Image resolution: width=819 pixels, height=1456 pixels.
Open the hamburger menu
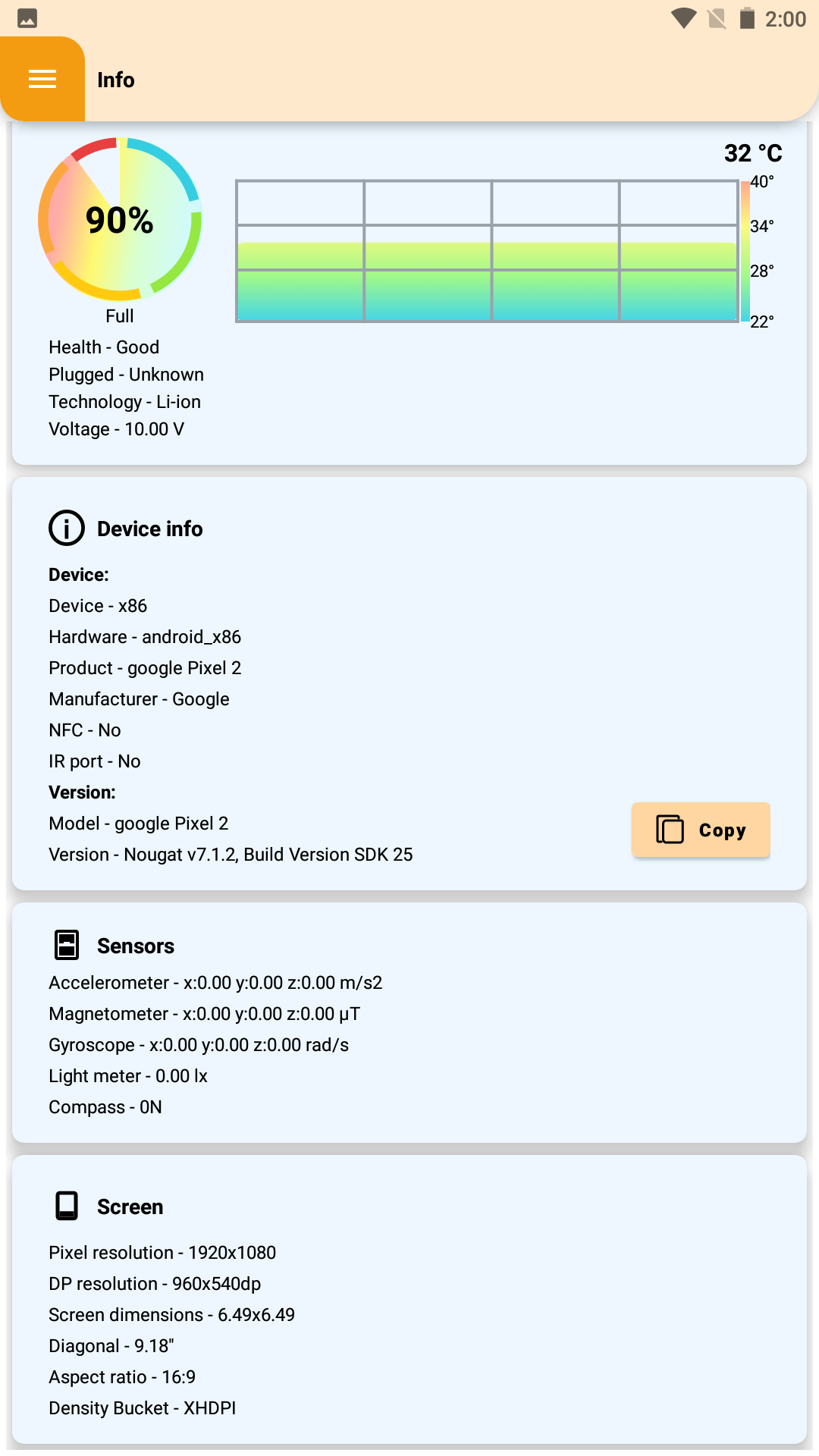tap(42, 79)
